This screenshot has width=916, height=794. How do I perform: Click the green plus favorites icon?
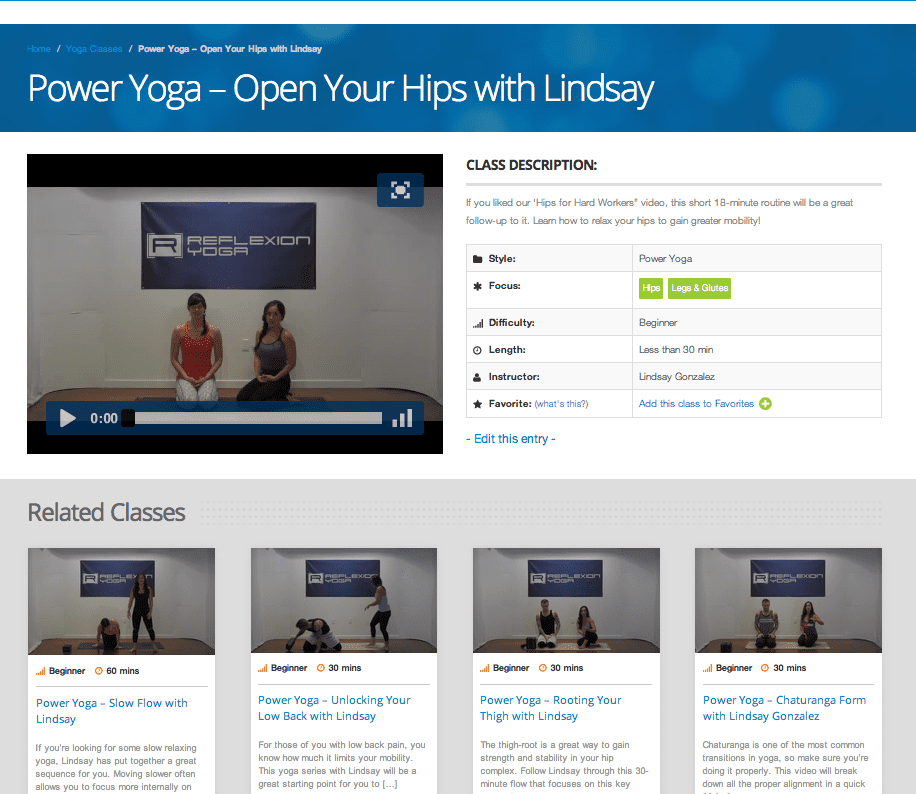pos(765,404)
